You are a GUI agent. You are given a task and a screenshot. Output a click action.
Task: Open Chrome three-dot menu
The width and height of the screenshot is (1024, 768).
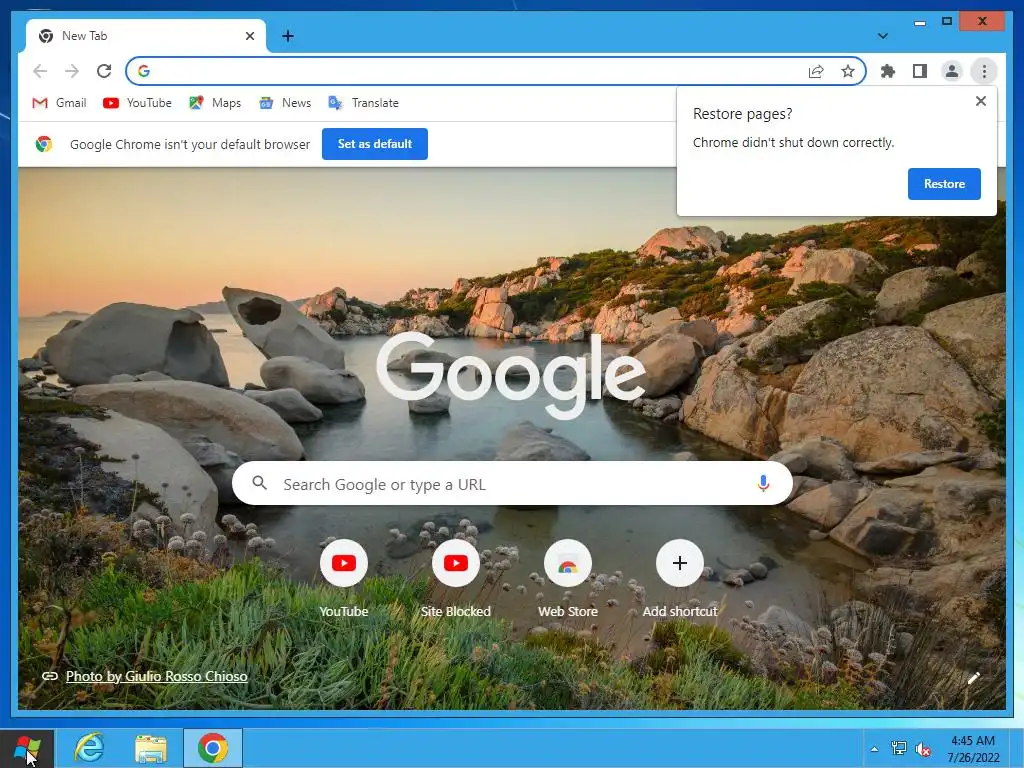click(x=984, y=71)
